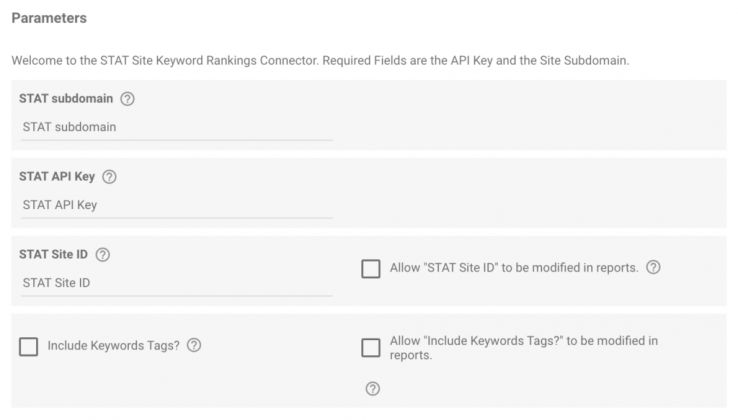Show help tooltip for STAT Site ID label
Image resolution: width=738 pixels, height=420 pixels.
click(103, 254)
